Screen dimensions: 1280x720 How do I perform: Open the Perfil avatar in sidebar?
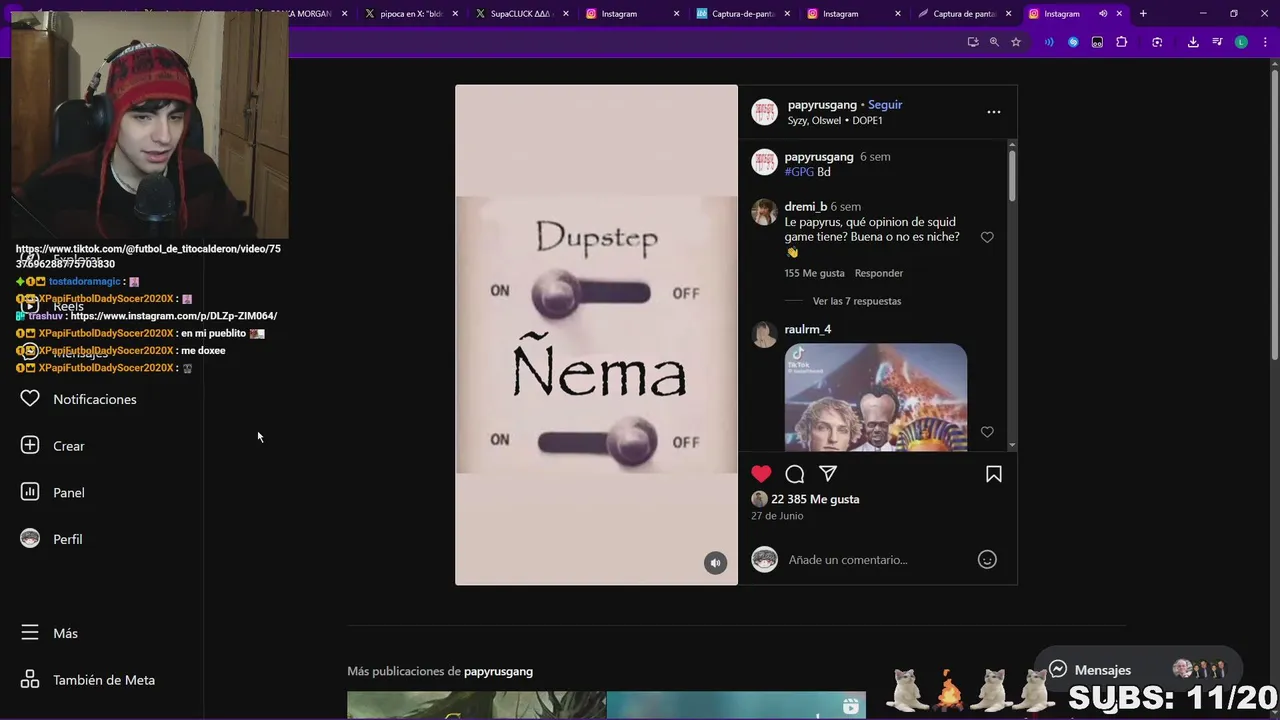tap(30, 539)
